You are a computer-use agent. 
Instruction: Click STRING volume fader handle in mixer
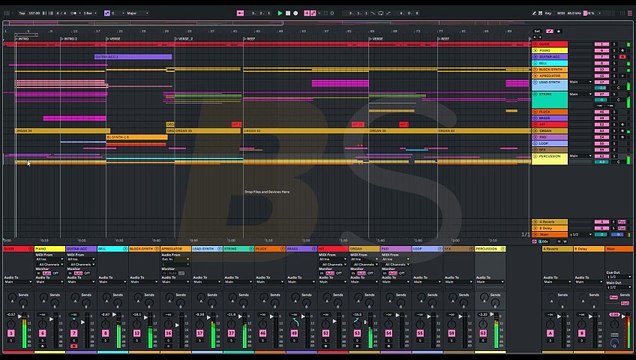coord(240,317)
